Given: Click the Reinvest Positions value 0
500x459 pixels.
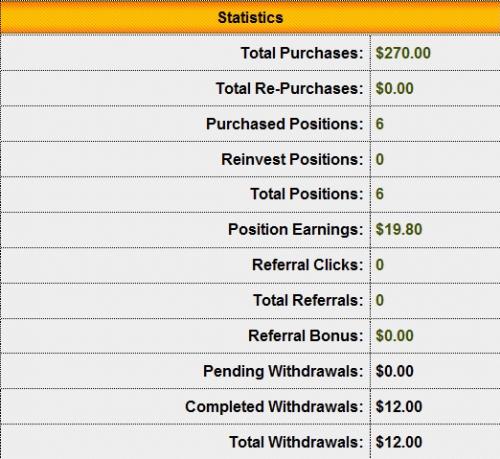Looking at the screenshot, I should (380, 159).
